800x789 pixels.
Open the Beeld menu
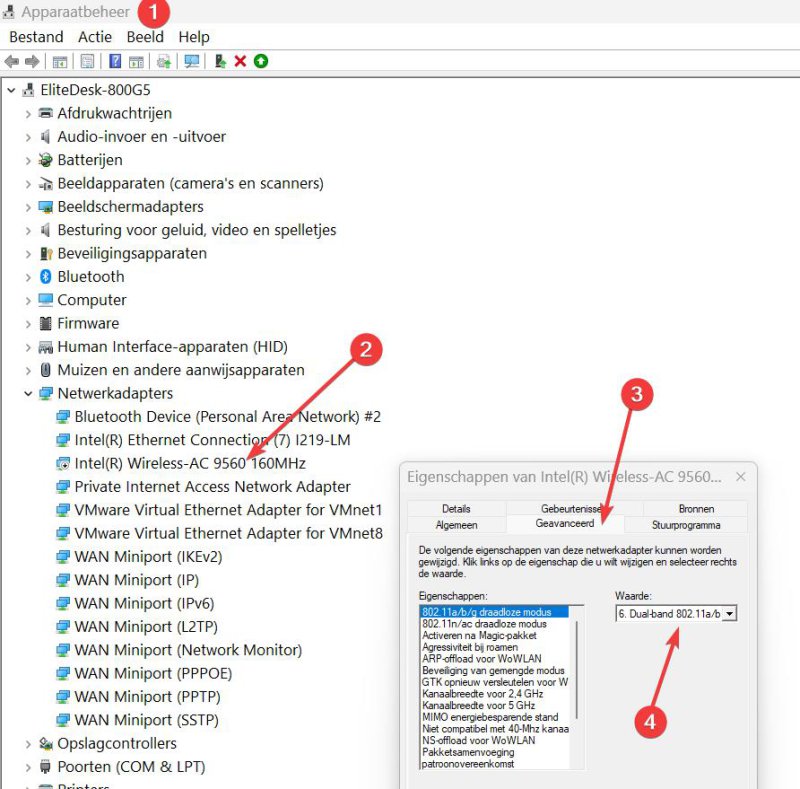coord(145,37)
